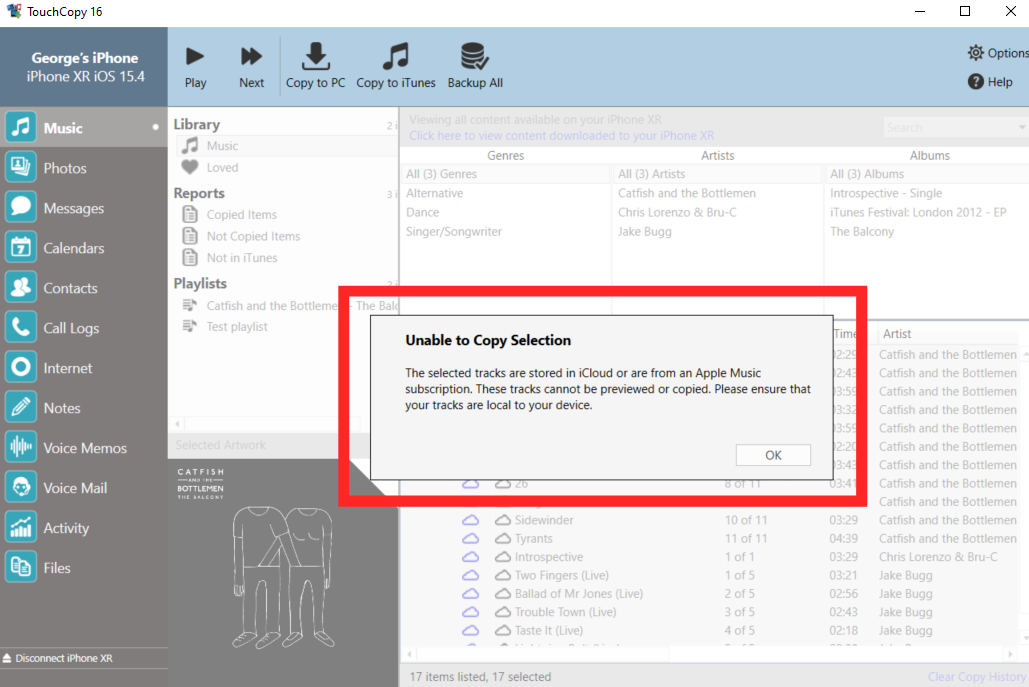Open the Call Logs section
1029x687 pixels.
point(83,328)
